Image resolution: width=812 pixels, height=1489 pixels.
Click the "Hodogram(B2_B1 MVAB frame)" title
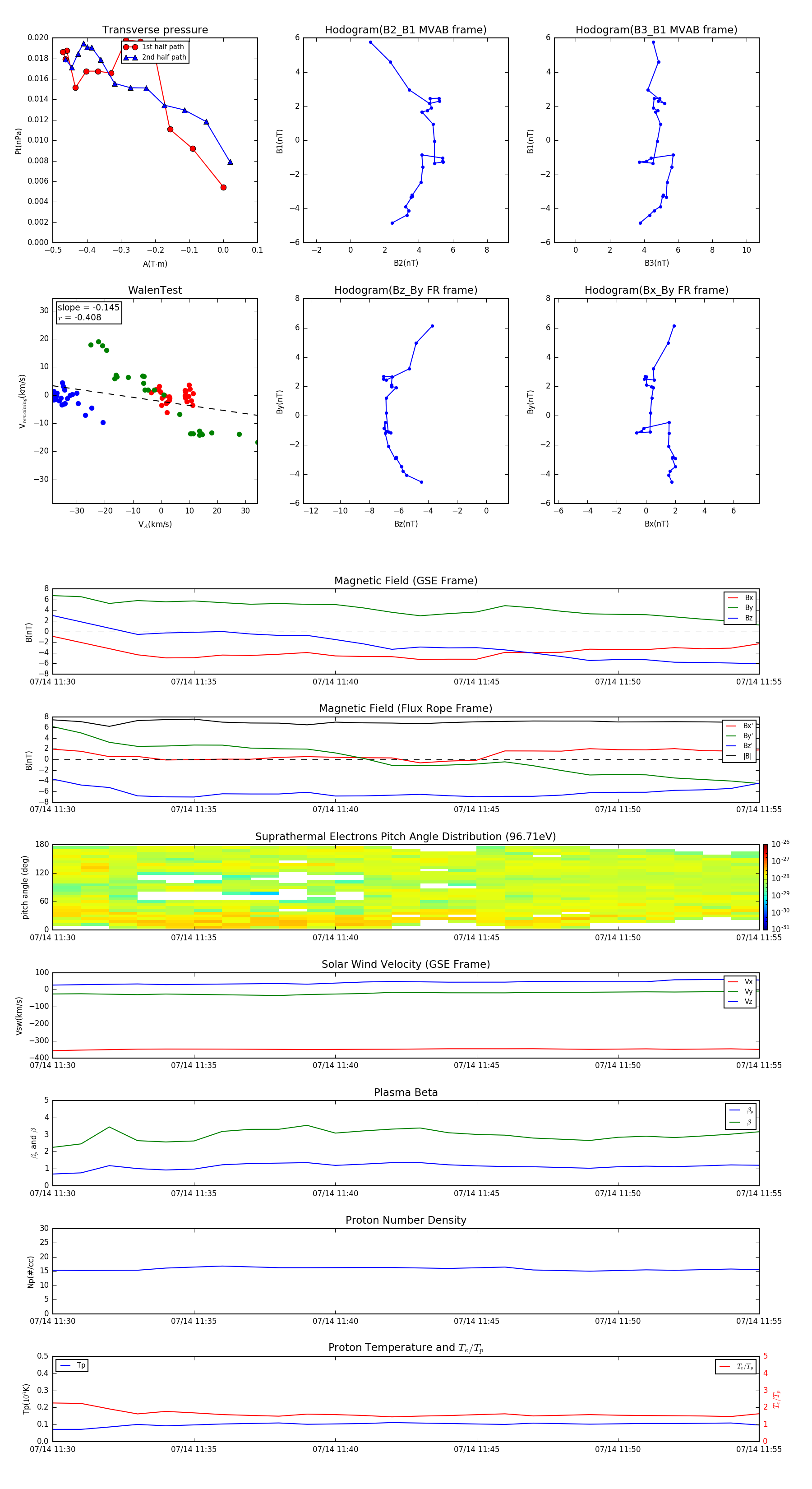point(406,30)
